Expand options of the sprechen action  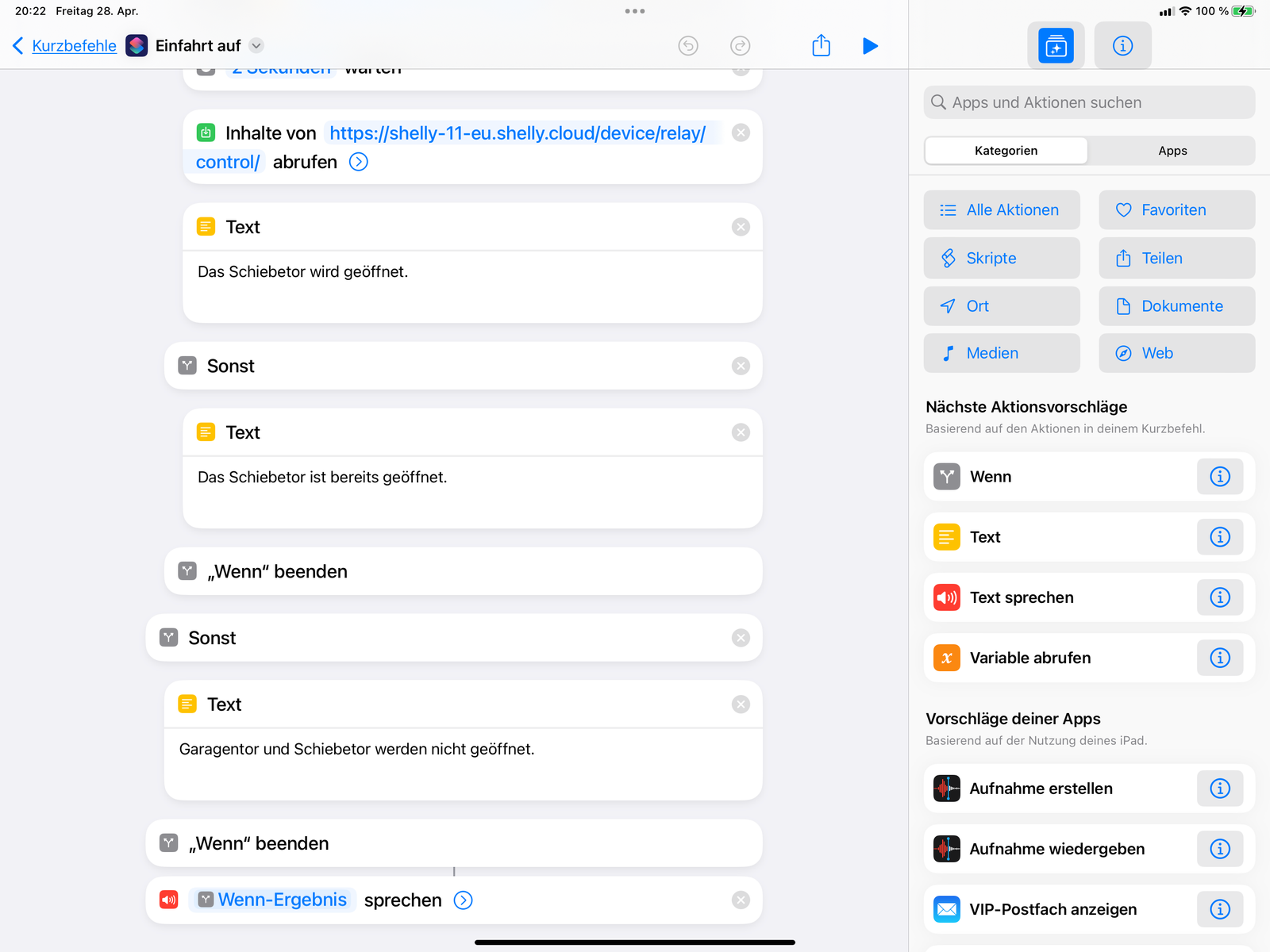point(463,900)
